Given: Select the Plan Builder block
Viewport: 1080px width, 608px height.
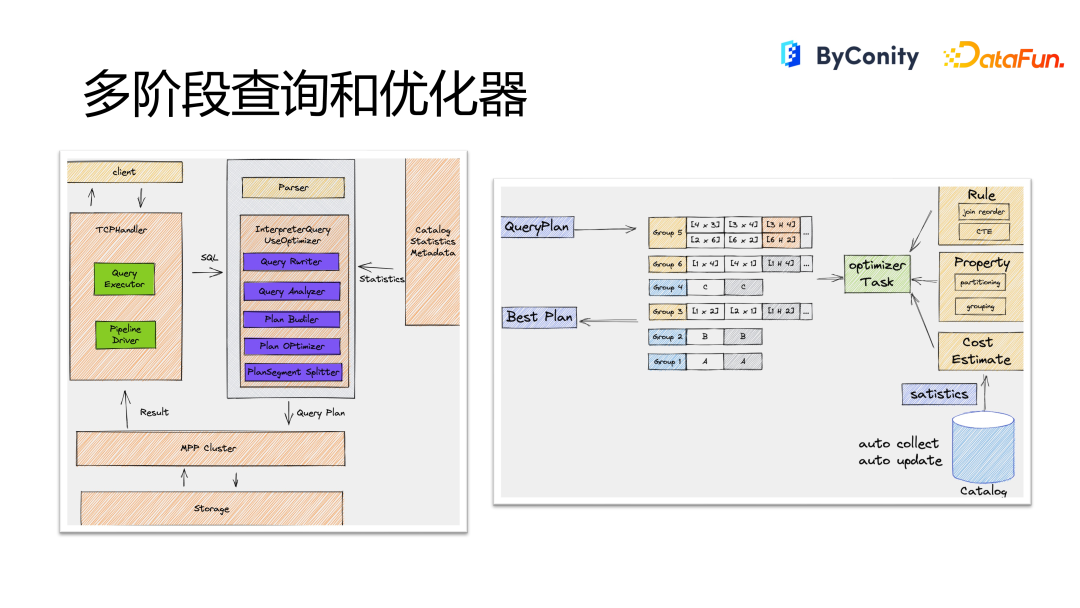Looking at the screenshot, I should click(291, 319).
